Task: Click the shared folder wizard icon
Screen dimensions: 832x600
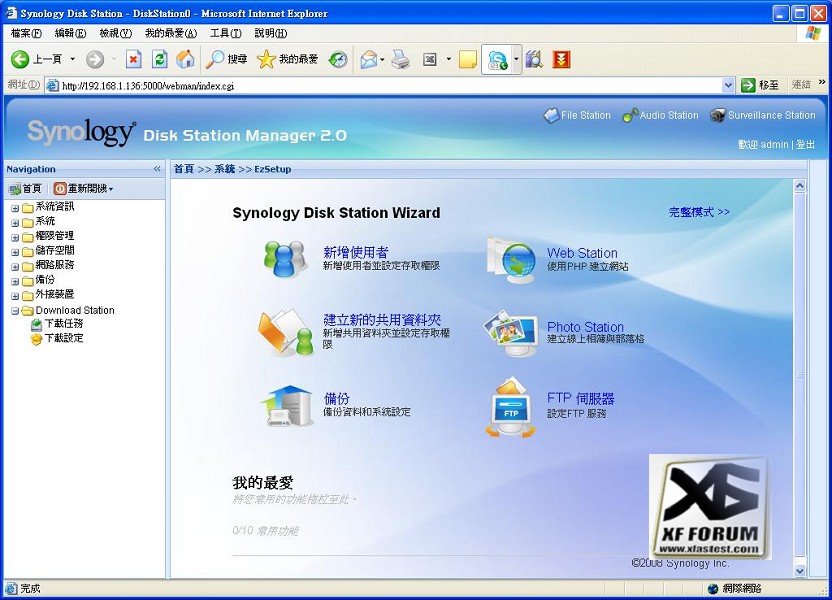Action: (286, 333)
